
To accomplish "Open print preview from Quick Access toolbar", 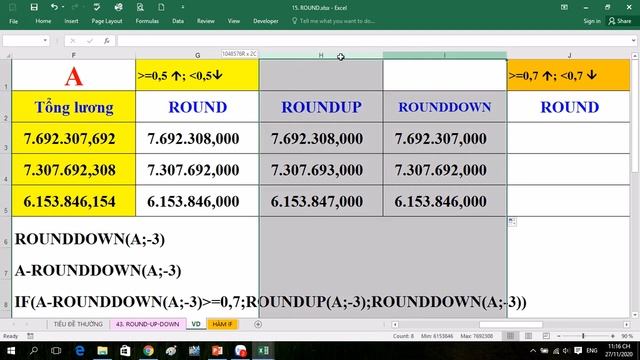I will (x=140, y=7).
